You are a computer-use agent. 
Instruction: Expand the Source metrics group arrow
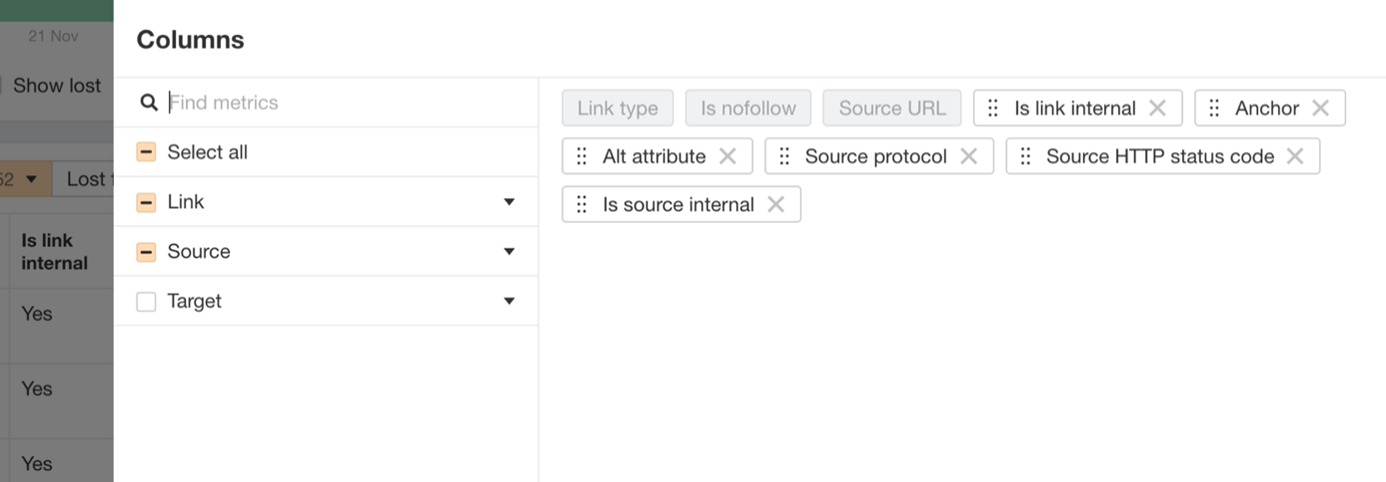point(509,252)
